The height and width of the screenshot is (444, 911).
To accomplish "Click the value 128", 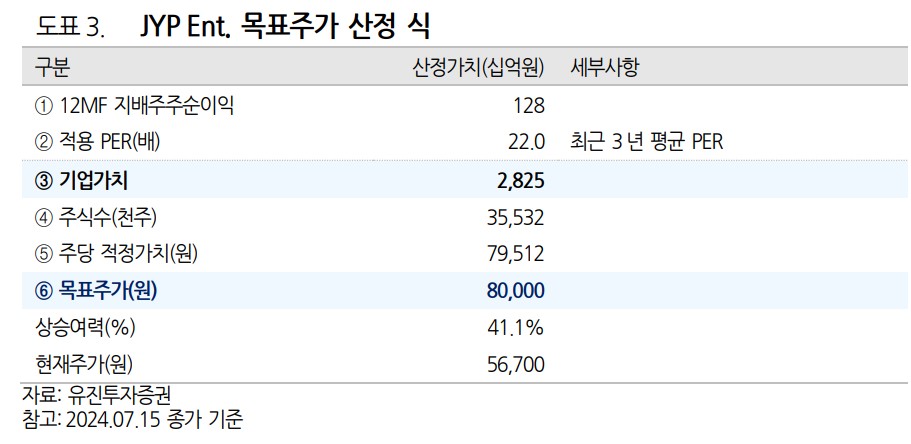I will pos(529,106).
